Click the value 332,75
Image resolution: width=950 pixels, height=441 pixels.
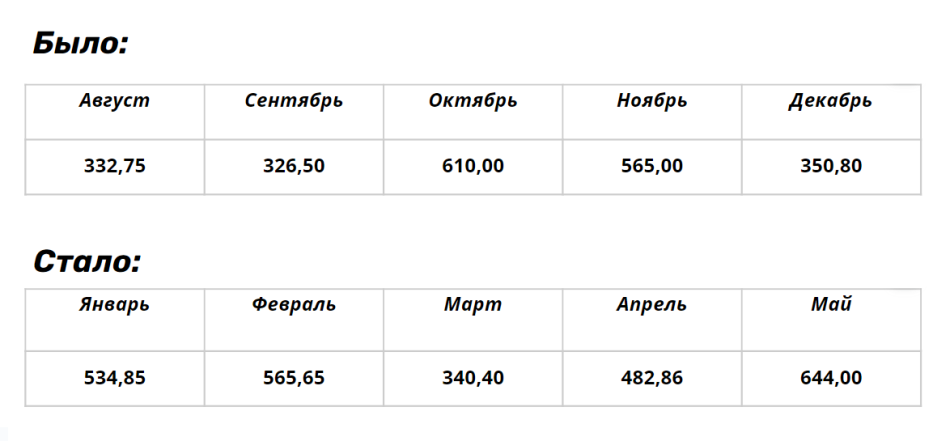click(115, 166)
